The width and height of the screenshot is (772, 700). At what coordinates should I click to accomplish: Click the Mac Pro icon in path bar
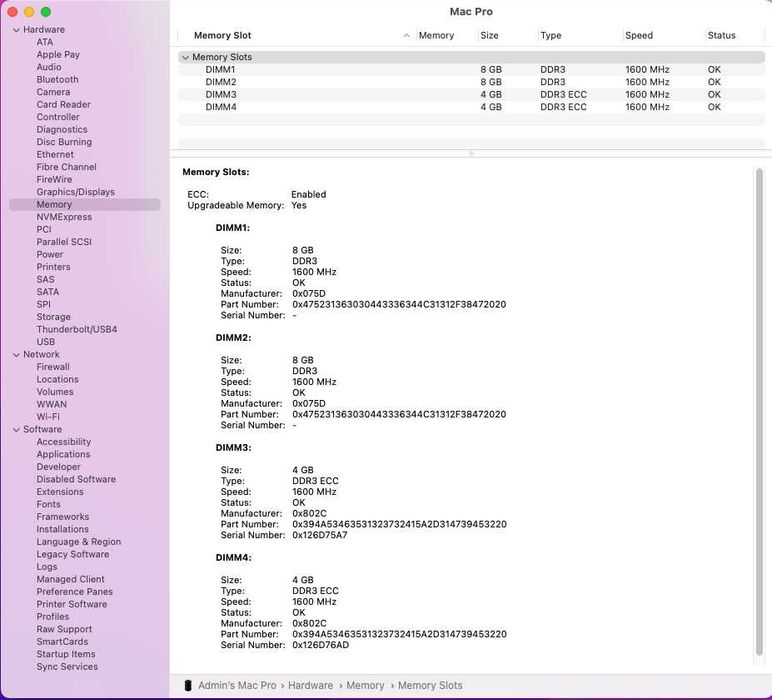(x=188, y=685)
